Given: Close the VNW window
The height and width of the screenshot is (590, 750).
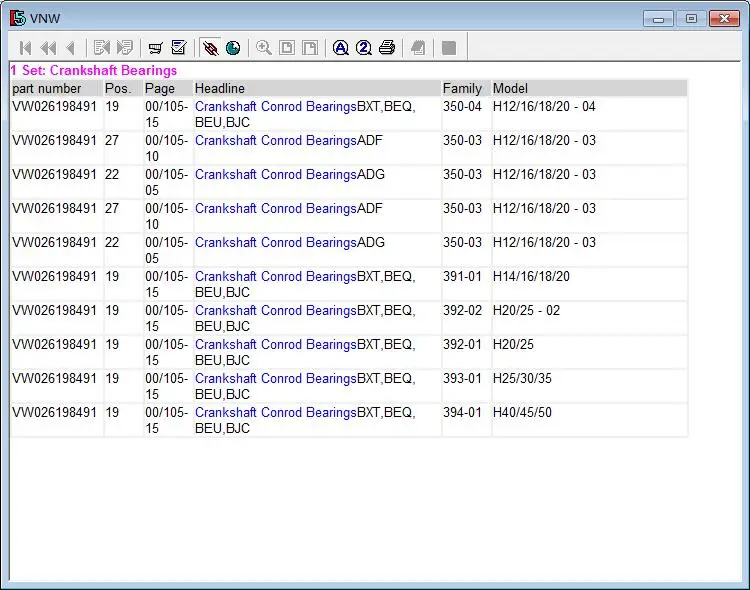Looking at the screenshot, I should click(x=724, y=19).
